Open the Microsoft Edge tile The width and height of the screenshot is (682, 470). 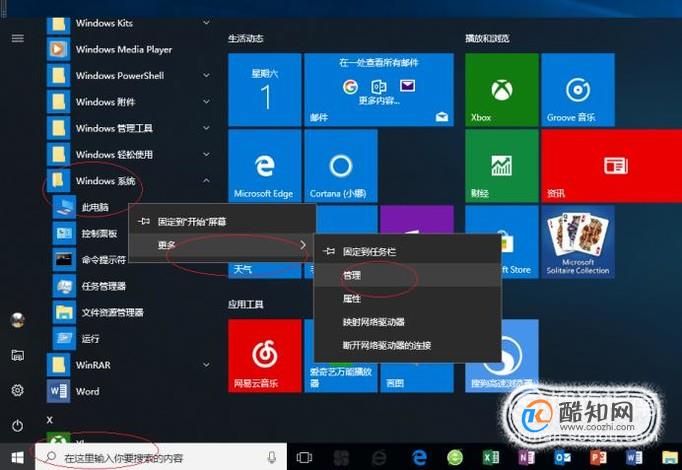(264, 166)
